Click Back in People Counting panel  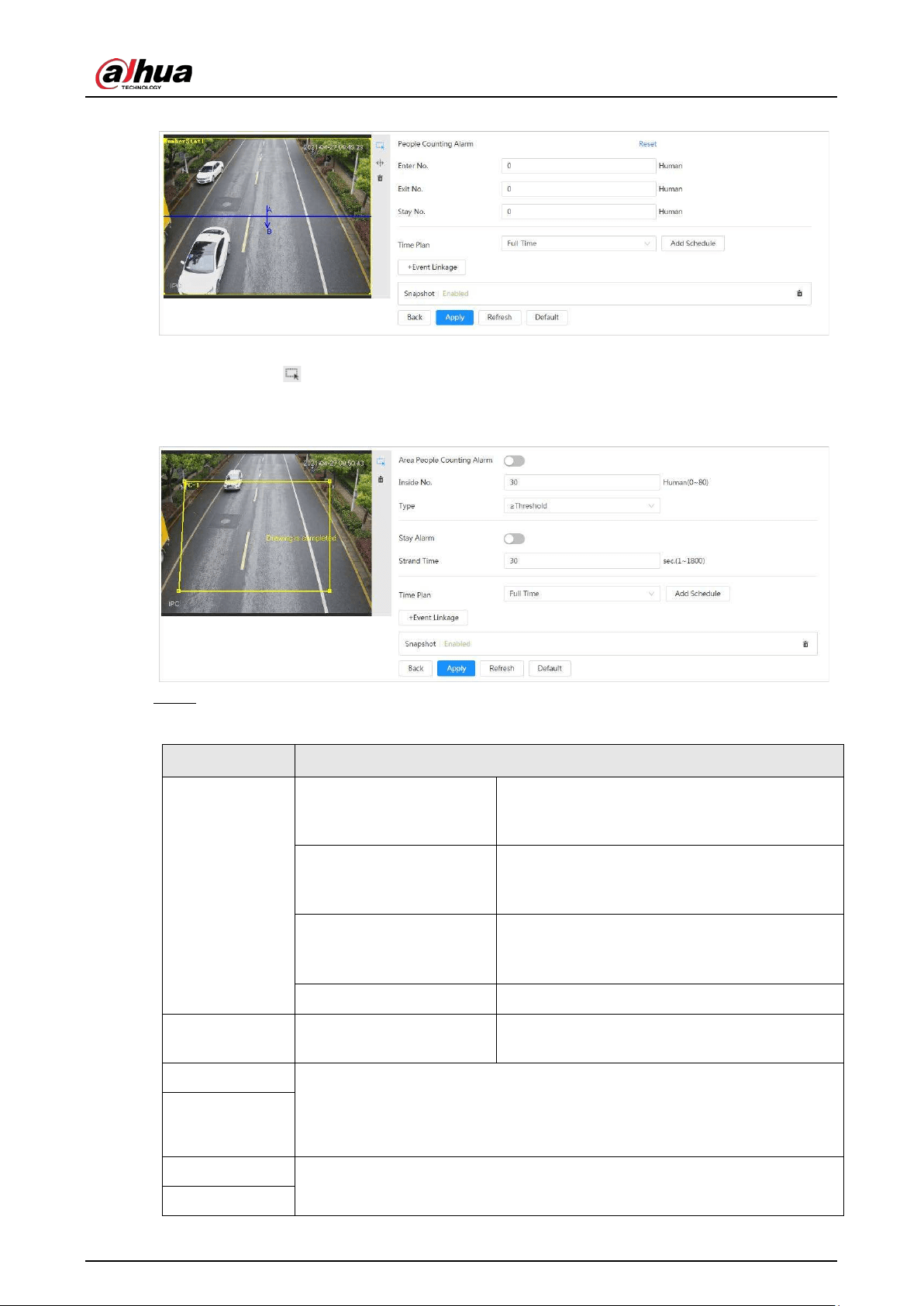415,318
